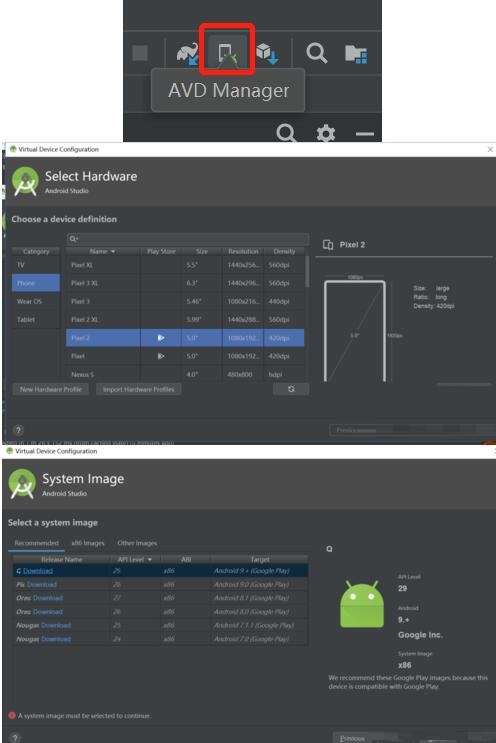Image resolution: width=496 pixels, height=743 pixels.
Task: Select the Pixel XL device row
Action: [x=185, y=265]
